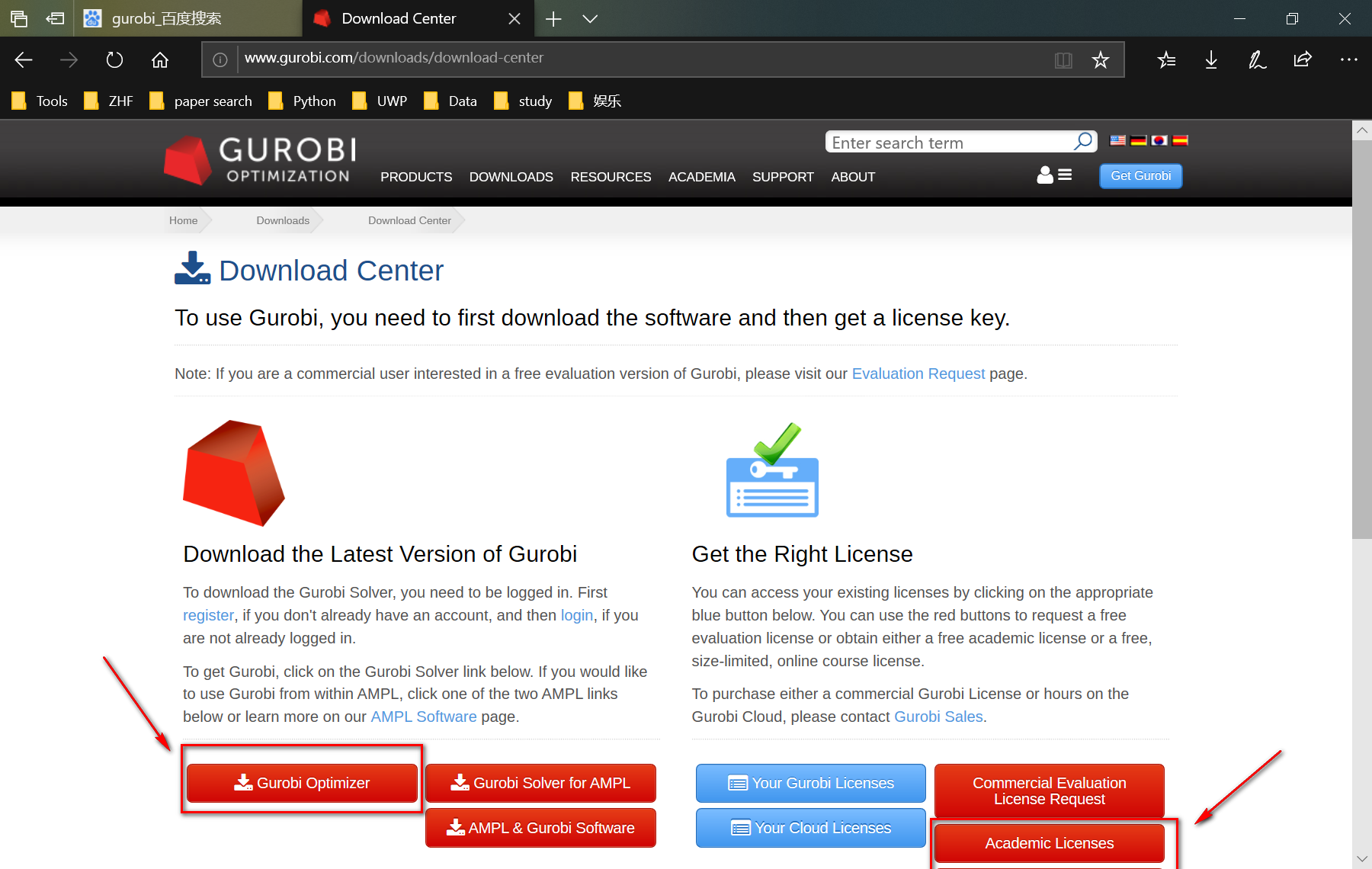This screenshot has width=1372, height=869.
Task: Follow the register link
Action: click(x=208, y=615)
